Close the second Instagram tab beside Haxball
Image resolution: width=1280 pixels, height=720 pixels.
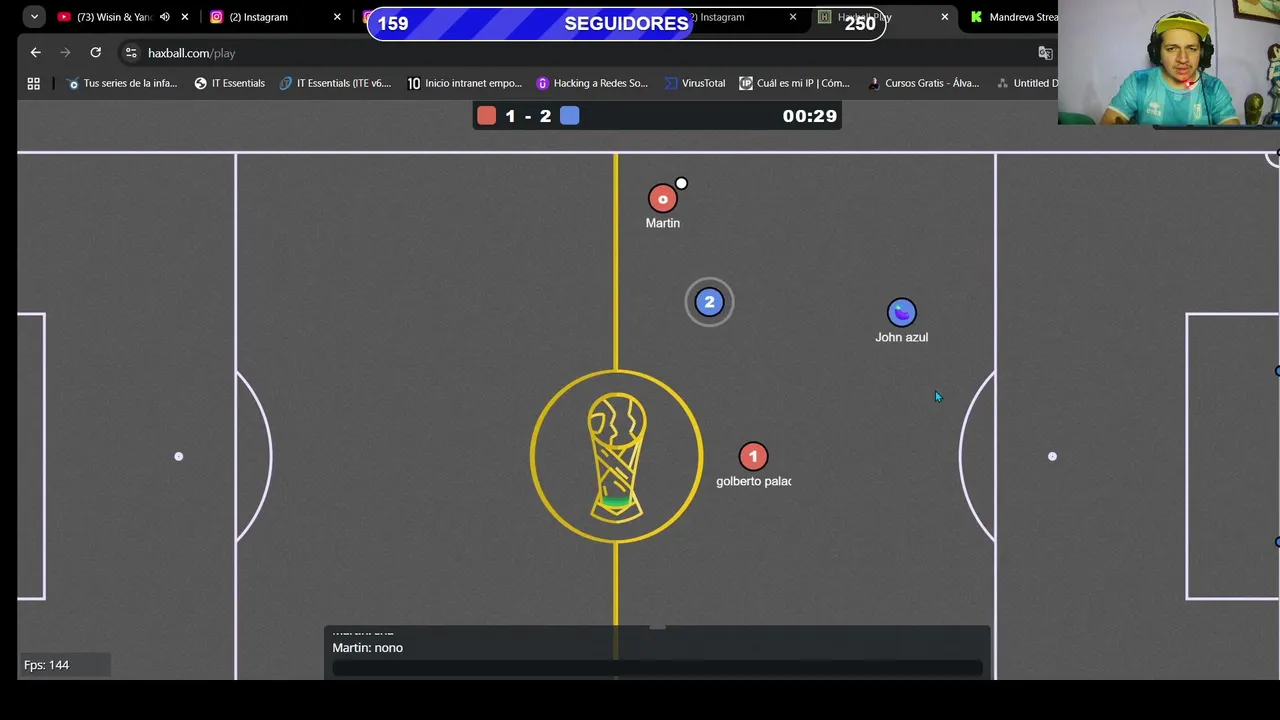tap(793, 17)
